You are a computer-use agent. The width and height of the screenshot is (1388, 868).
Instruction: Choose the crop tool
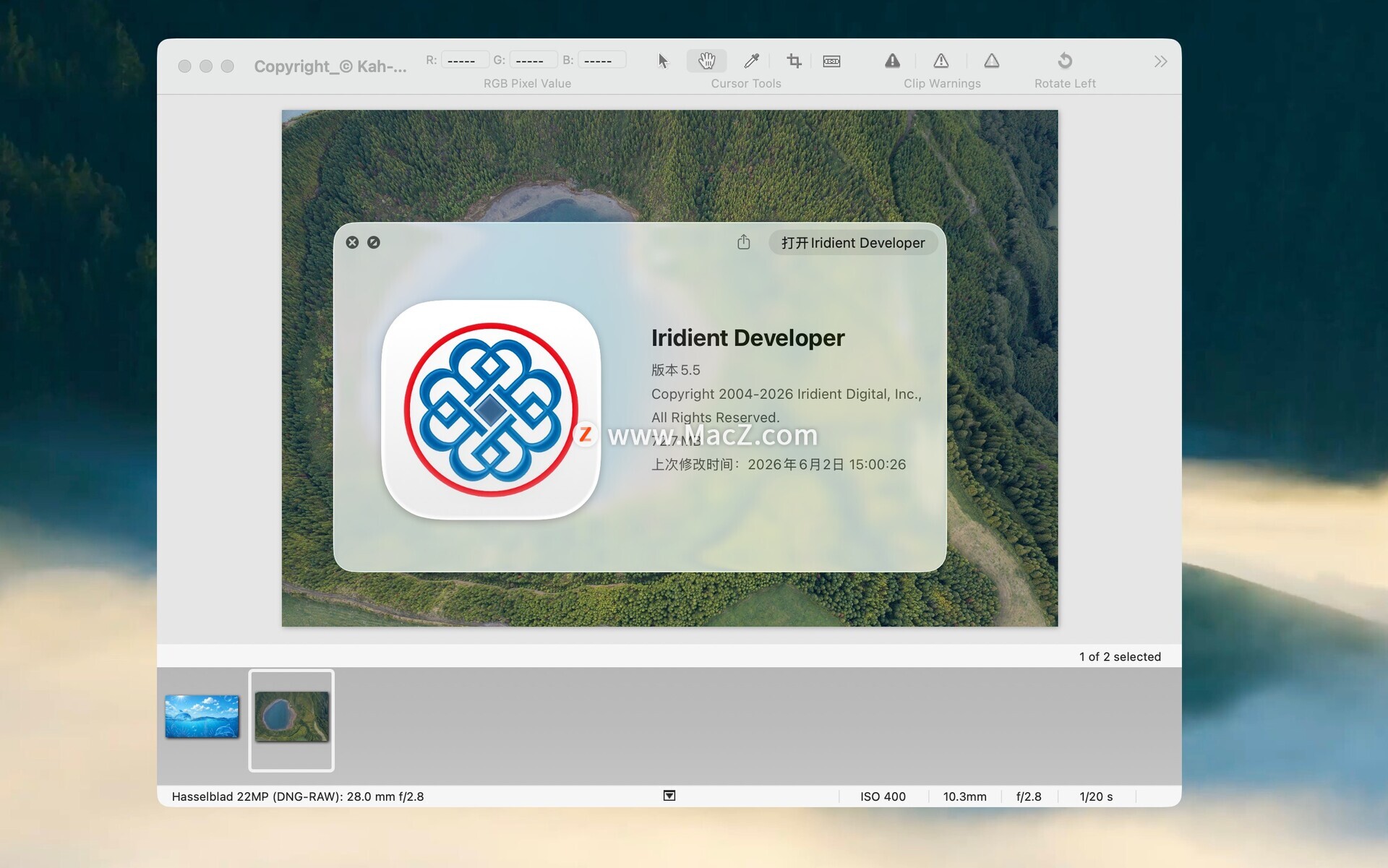pyautogui.click(x=794, y=61)
